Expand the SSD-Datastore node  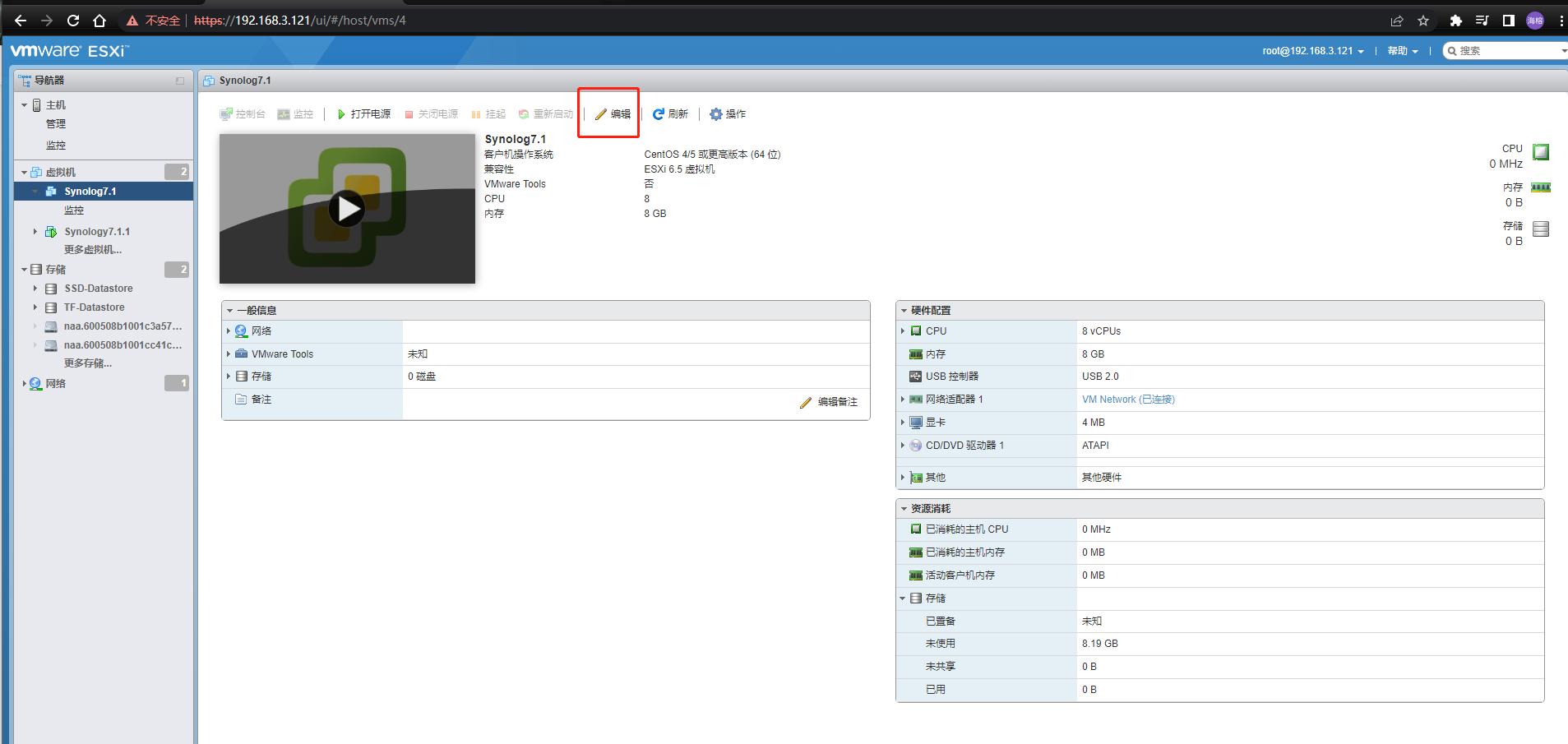[35, 289]
